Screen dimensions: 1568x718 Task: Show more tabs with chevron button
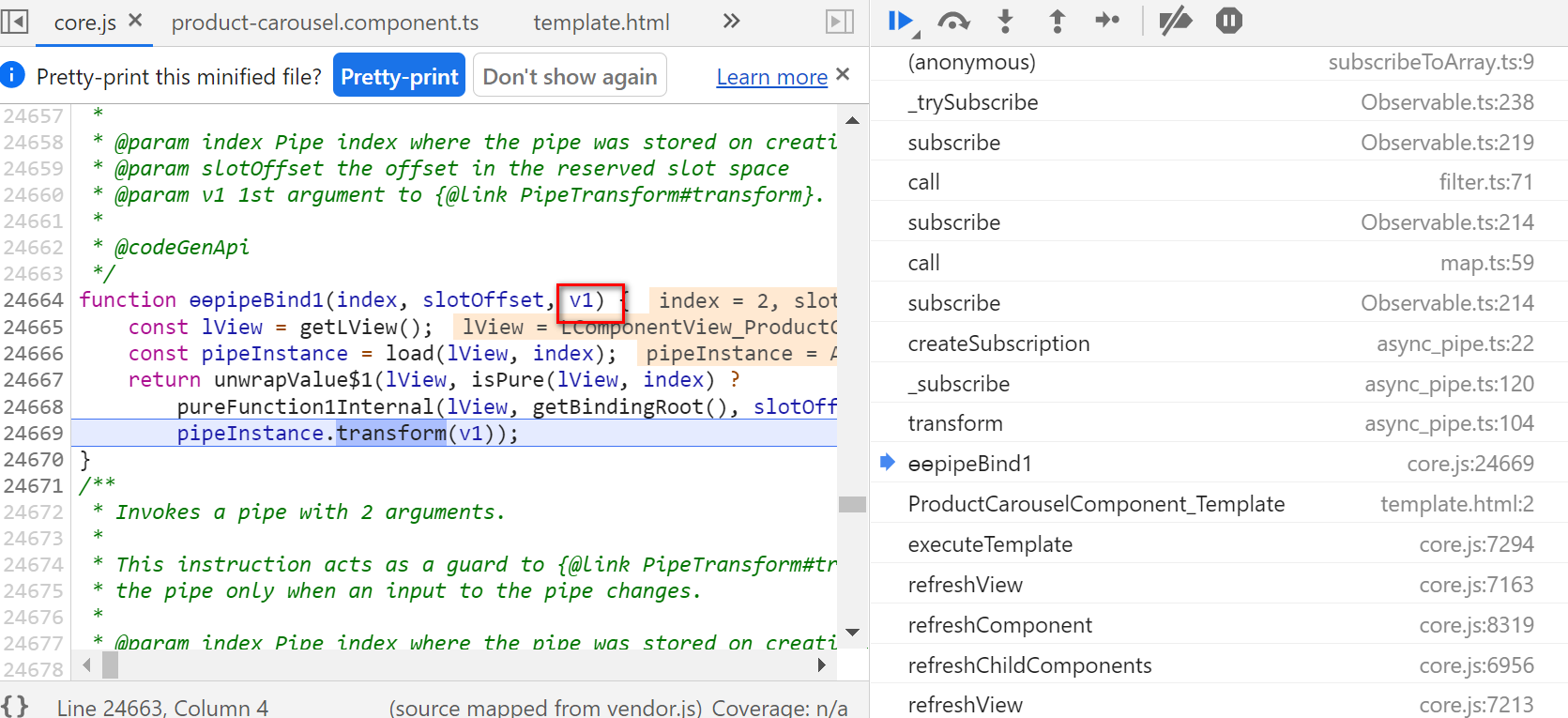point(732,21)
